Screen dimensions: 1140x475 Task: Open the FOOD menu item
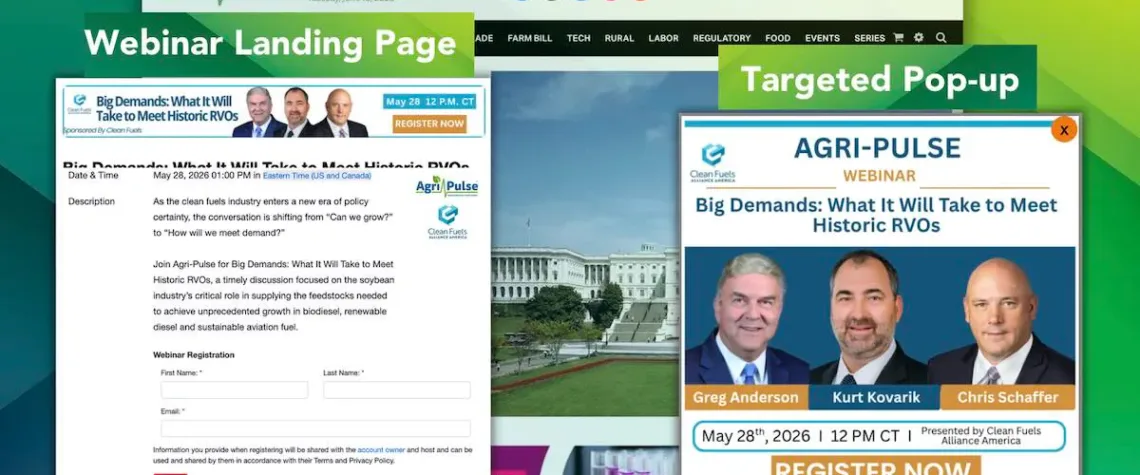coord(777,39)
